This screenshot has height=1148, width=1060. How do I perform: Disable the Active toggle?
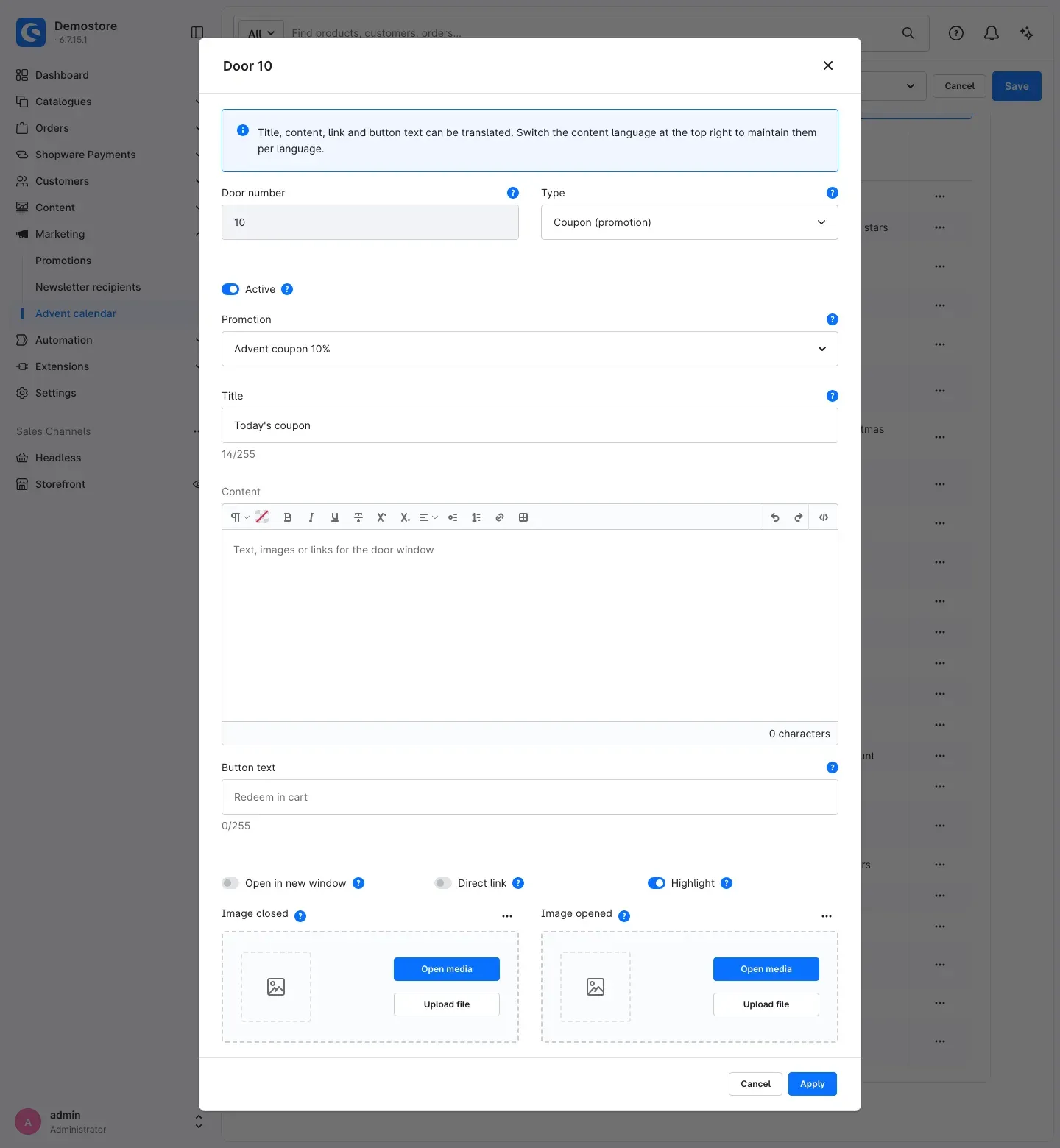click(230, 289)
